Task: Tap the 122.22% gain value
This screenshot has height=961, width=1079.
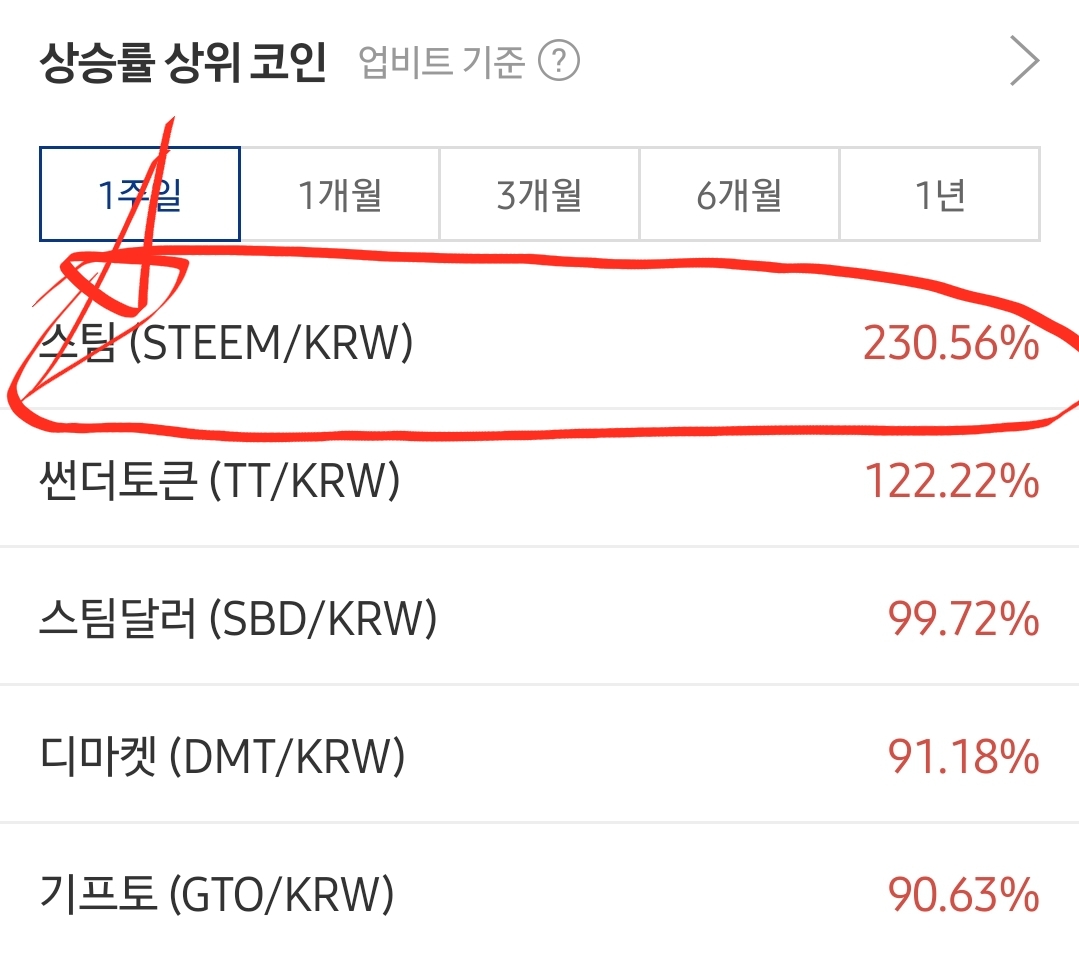Action: pyautogui.click(x=952, y=480)
